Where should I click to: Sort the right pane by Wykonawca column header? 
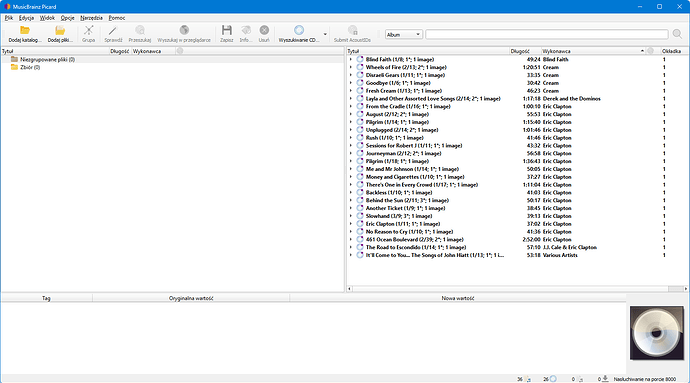(593, 51)
